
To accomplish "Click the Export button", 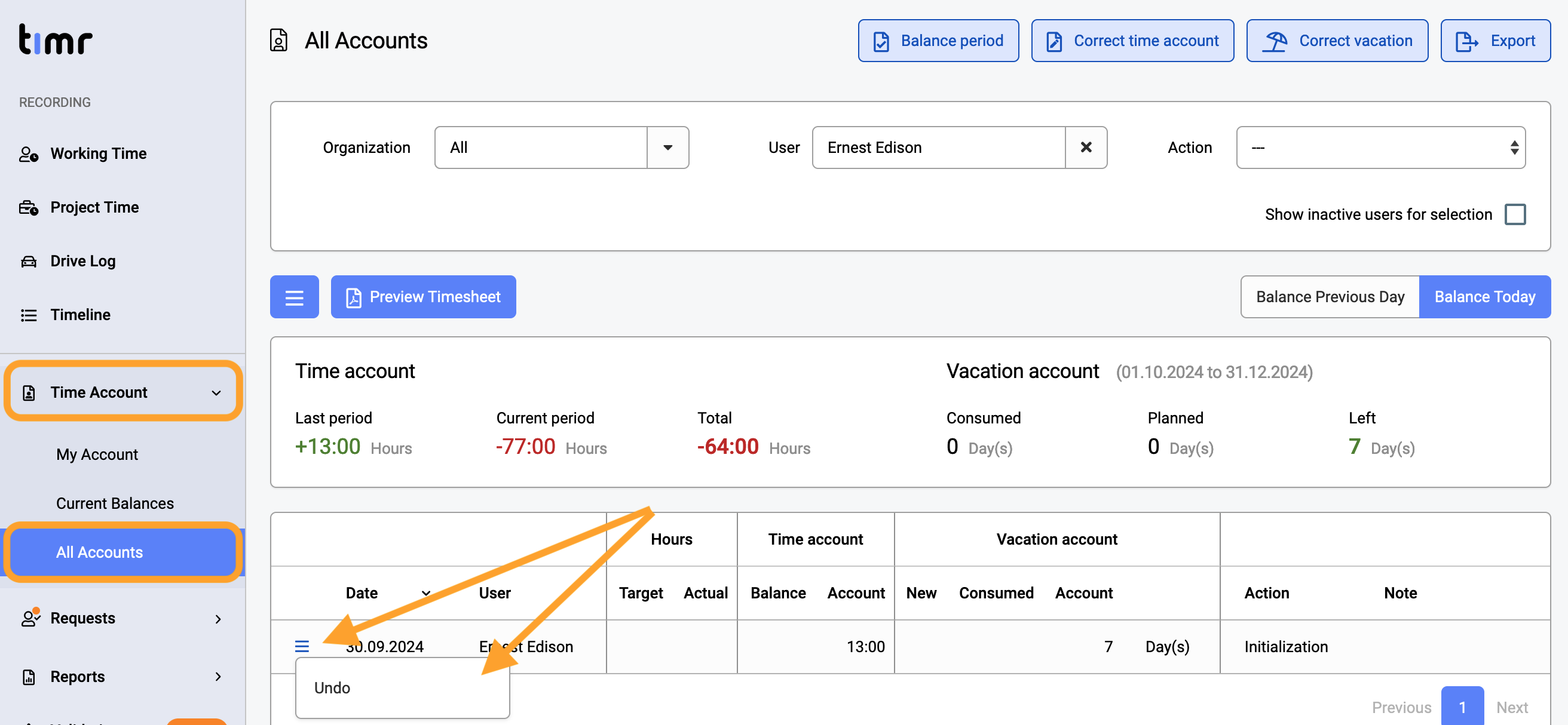I will (1495, 41).
